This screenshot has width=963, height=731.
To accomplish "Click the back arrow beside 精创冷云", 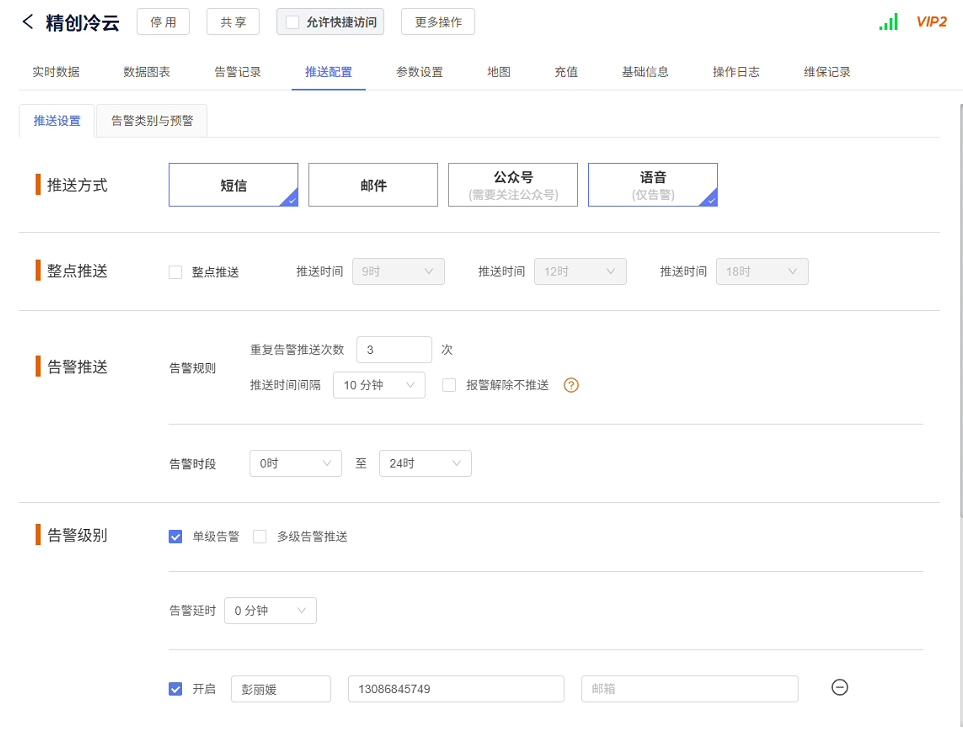I will coord(28,22).
